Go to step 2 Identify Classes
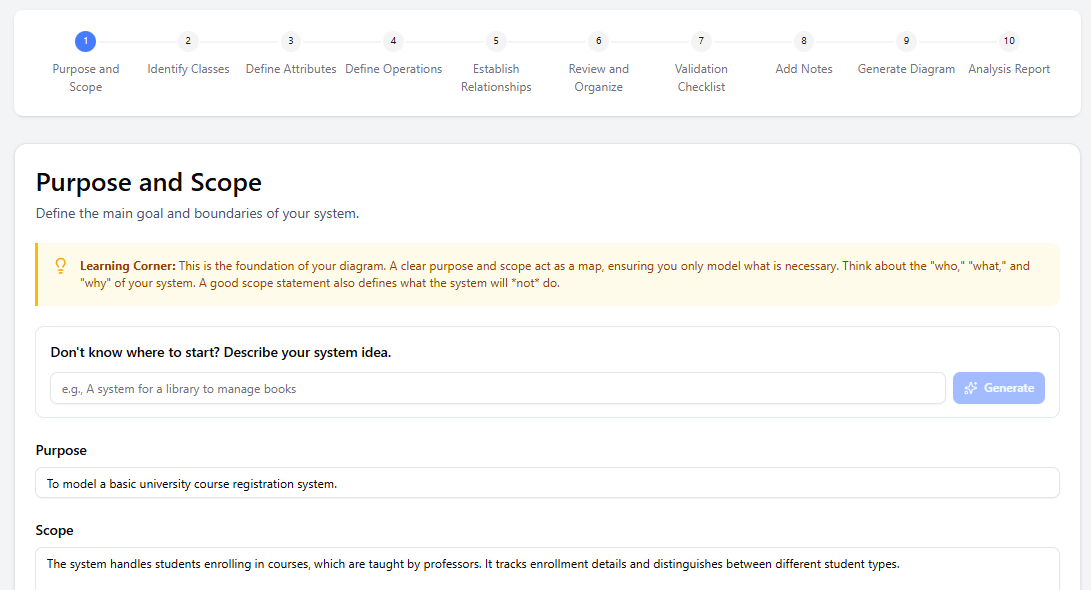Screen dimensions: 1091x590 (x=188, y=41)
